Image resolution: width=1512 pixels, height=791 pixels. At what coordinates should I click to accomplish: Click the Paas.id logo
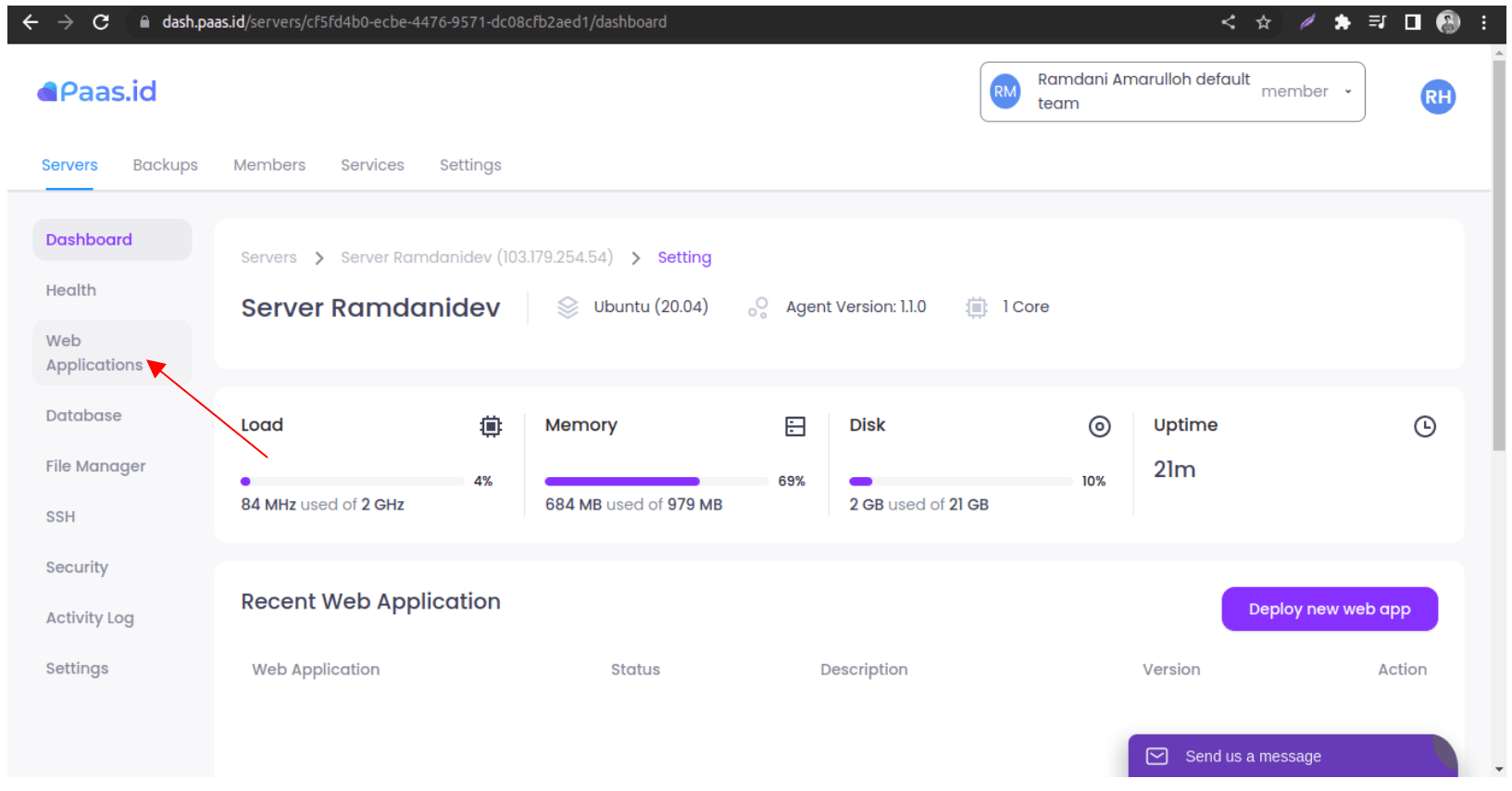97,92
